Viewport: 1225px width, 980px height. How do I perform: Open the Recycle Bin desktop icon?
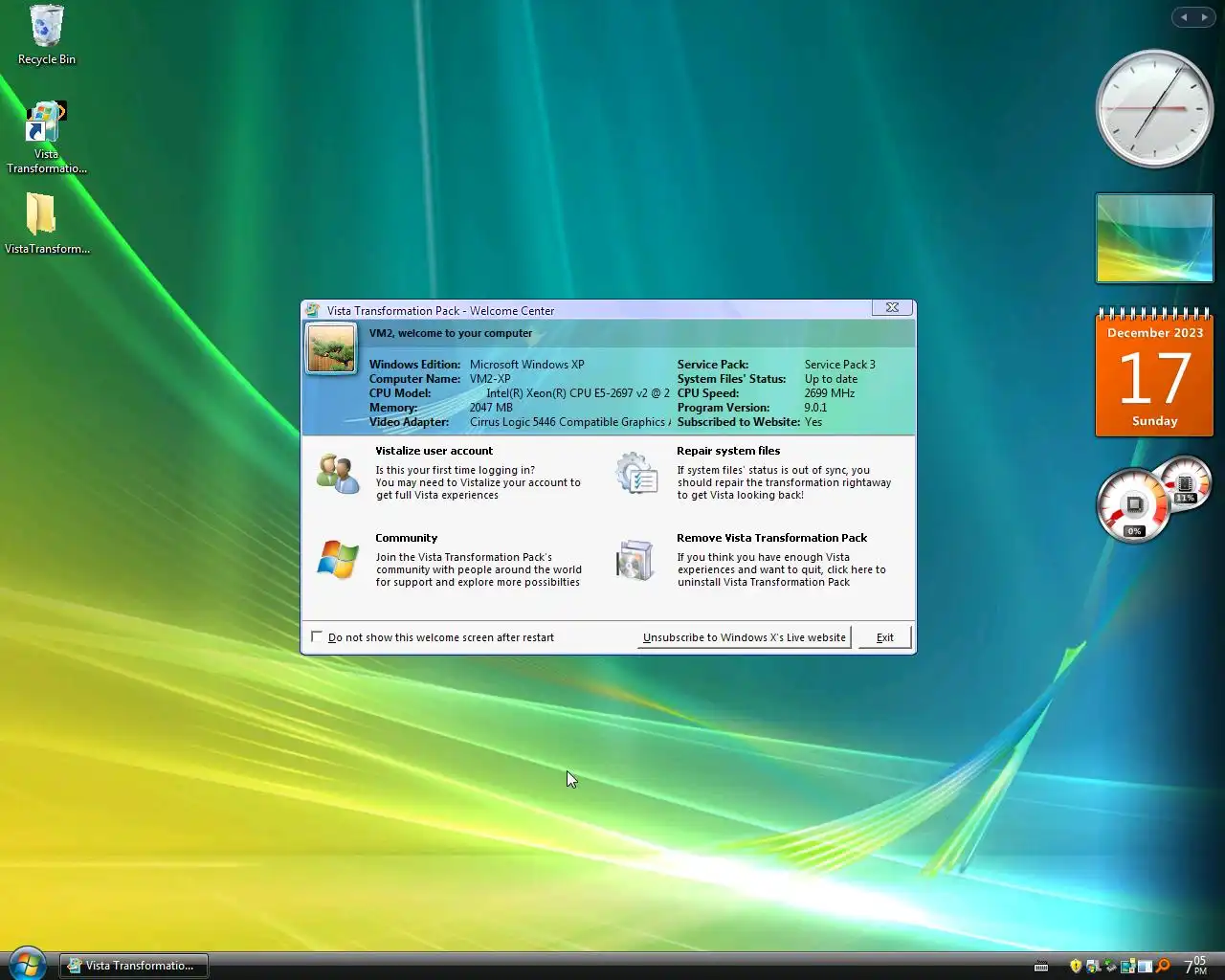click(46, 35)
